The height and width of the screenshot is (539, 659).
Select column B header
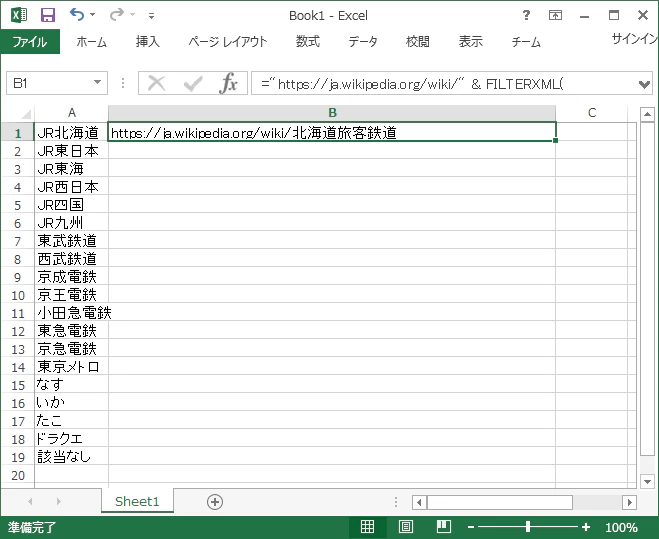tap(332, 113)
